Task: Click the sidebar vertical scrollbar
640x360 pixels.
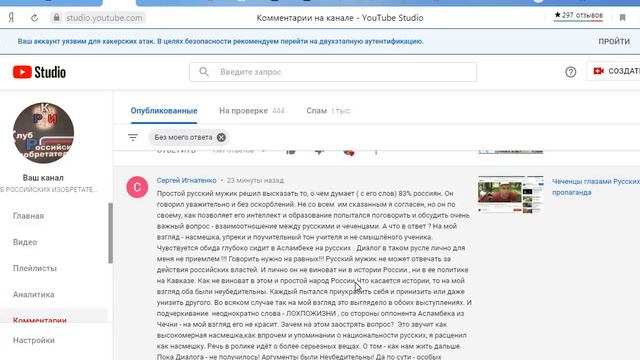Action: (110, 233)
